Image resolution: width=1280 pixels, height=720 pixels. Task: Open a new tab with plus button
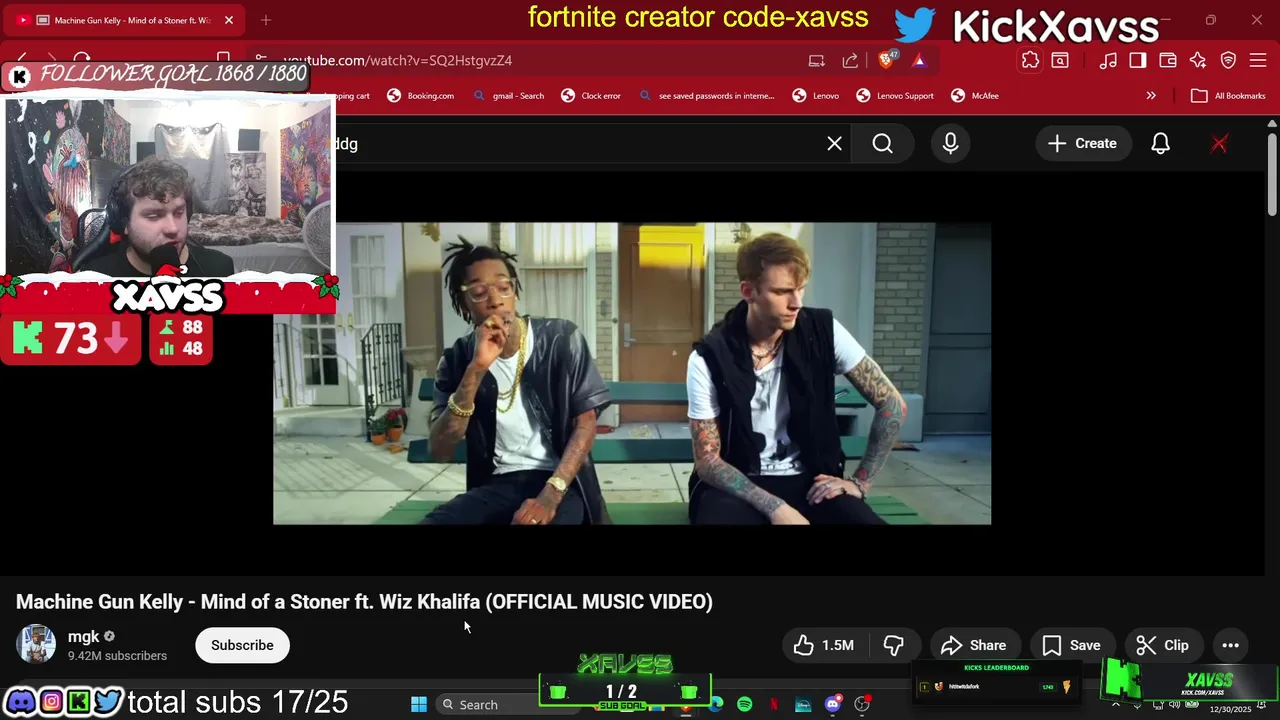266,20
